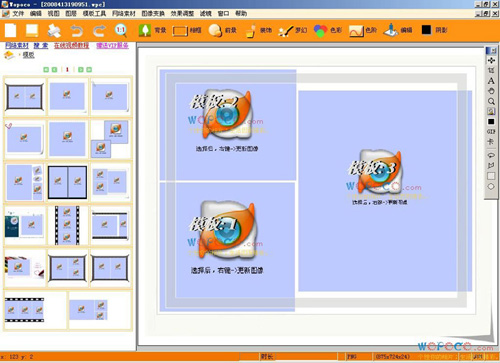This screenshot has height=363, width=500.
Task: Select the move cross-arrows tool
Action: [x=491, y=60]
